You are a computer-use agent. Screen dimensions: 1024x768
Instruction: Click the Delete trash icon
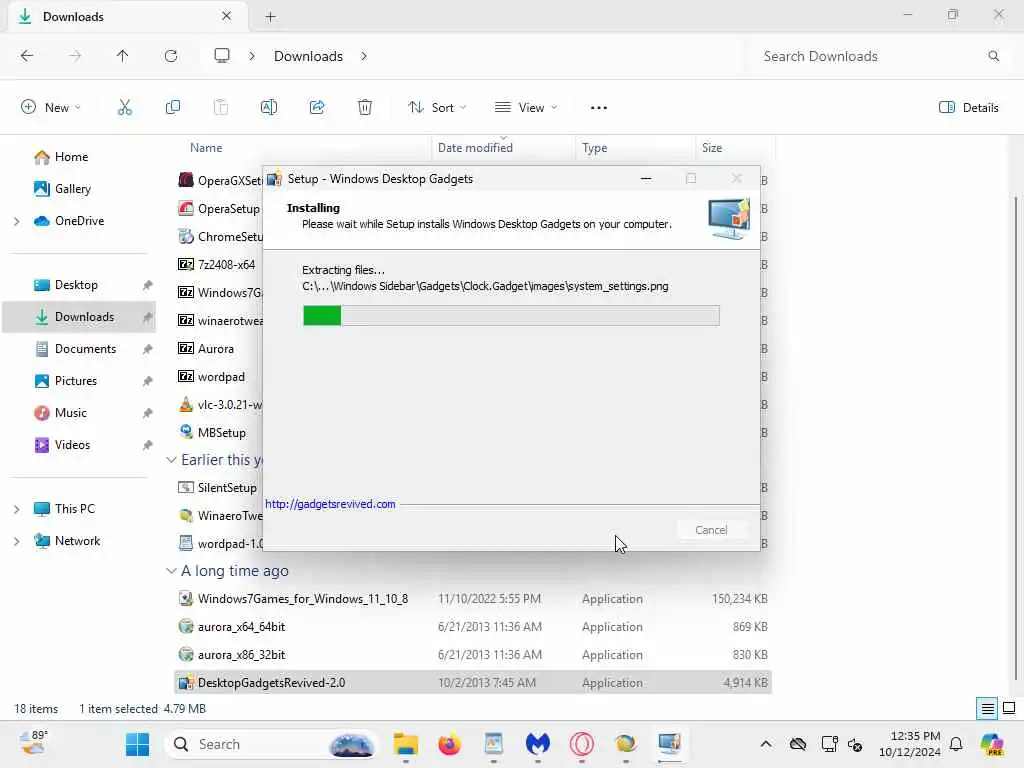pos(365,108)
